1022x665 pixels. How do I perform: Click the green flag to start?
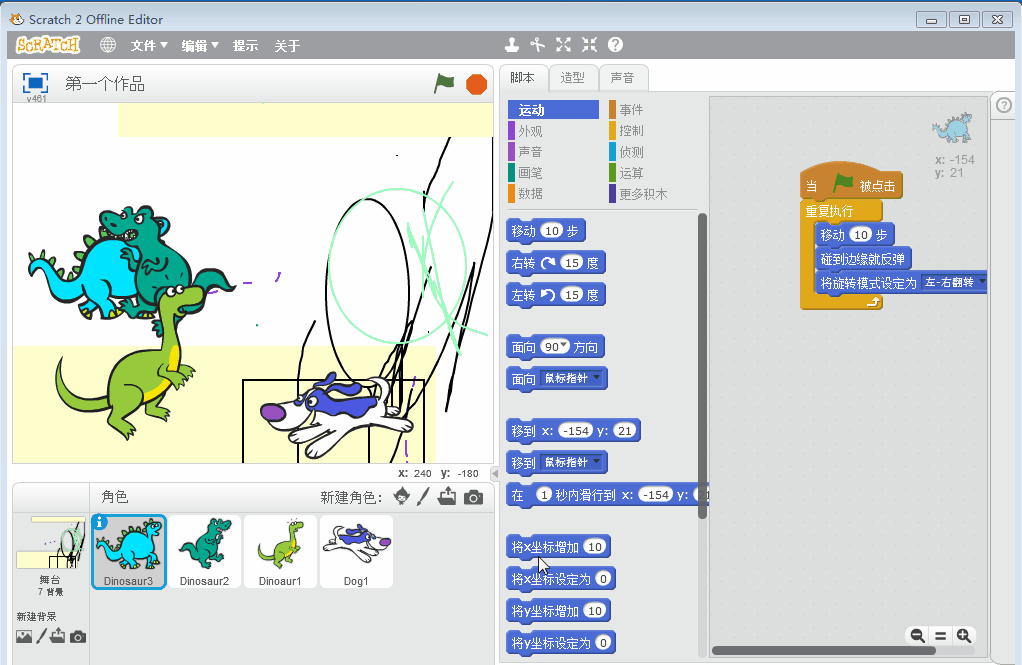[x=444, y=83]
